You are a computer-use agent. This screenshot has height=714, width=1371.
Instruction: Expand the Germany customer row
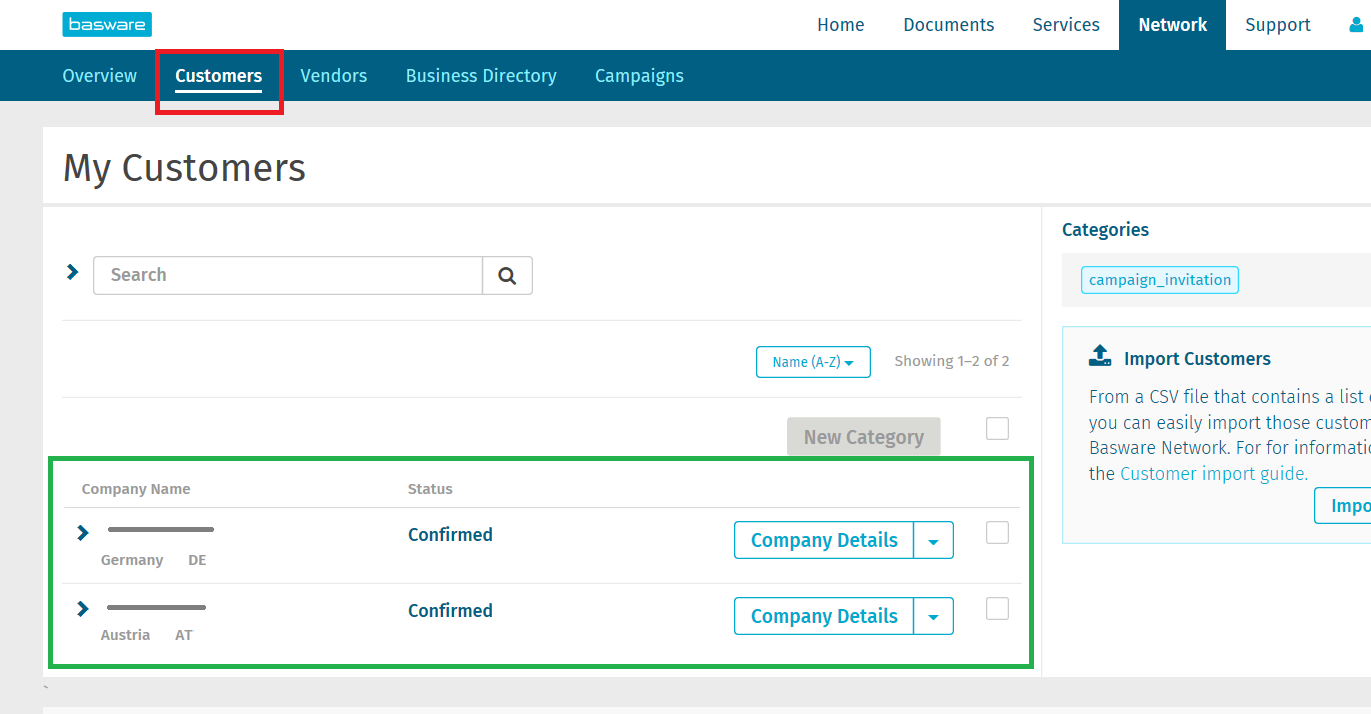(x=83, y=533)
